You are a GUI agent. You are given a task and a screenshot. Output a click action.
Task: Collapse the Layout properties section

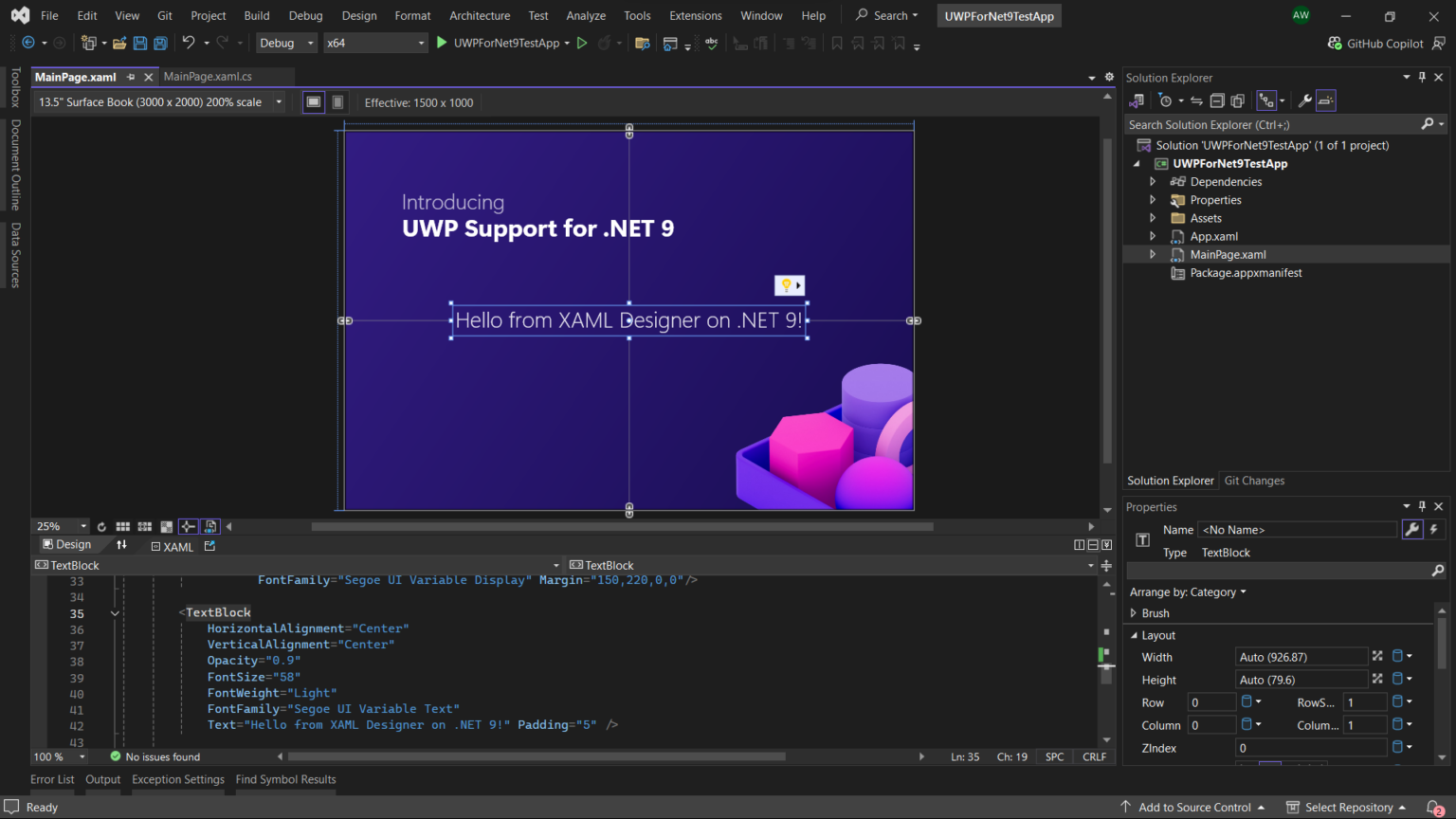1134,635
